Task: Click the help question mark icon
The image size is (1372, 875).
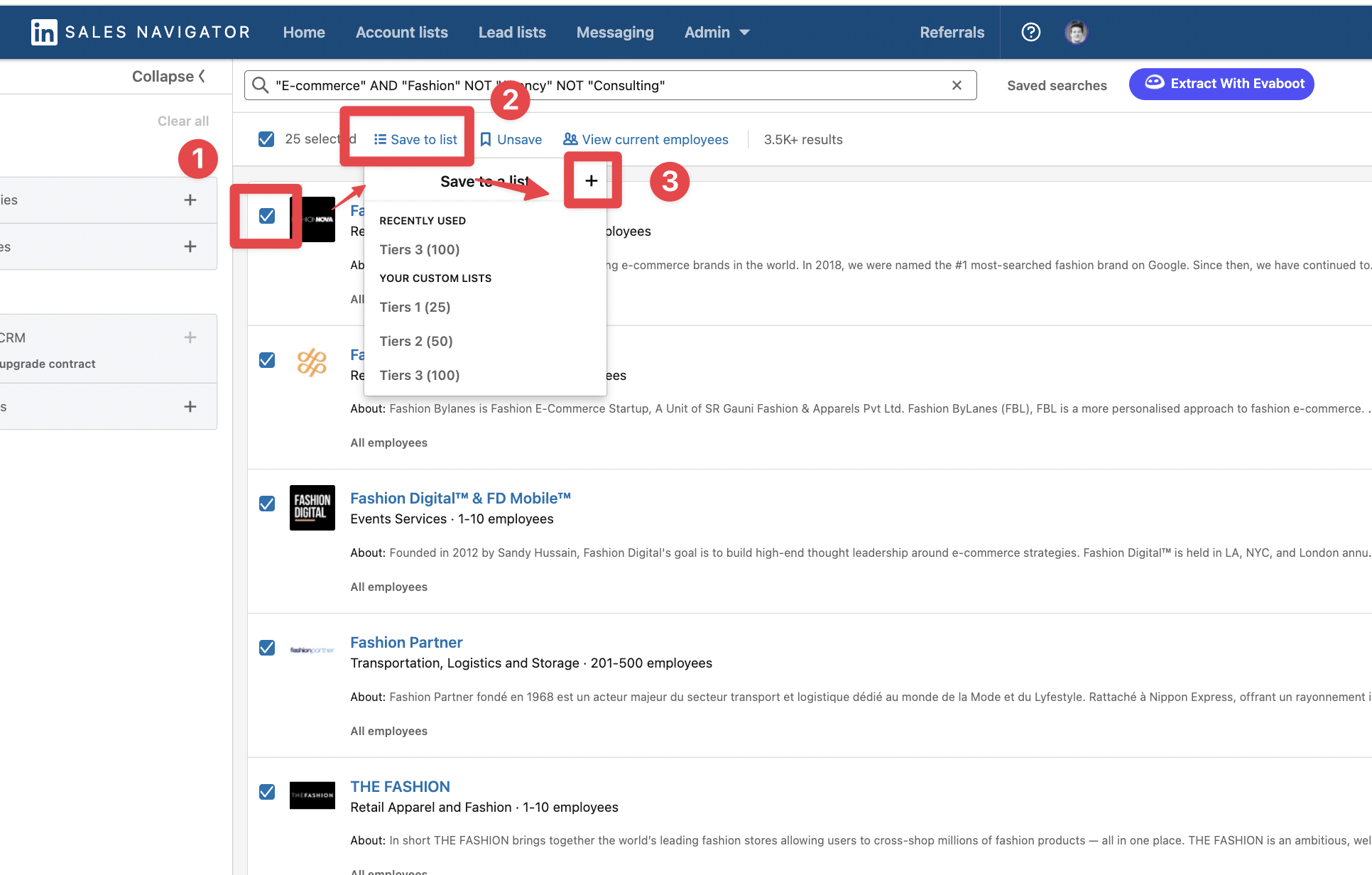Action: 1031,32
